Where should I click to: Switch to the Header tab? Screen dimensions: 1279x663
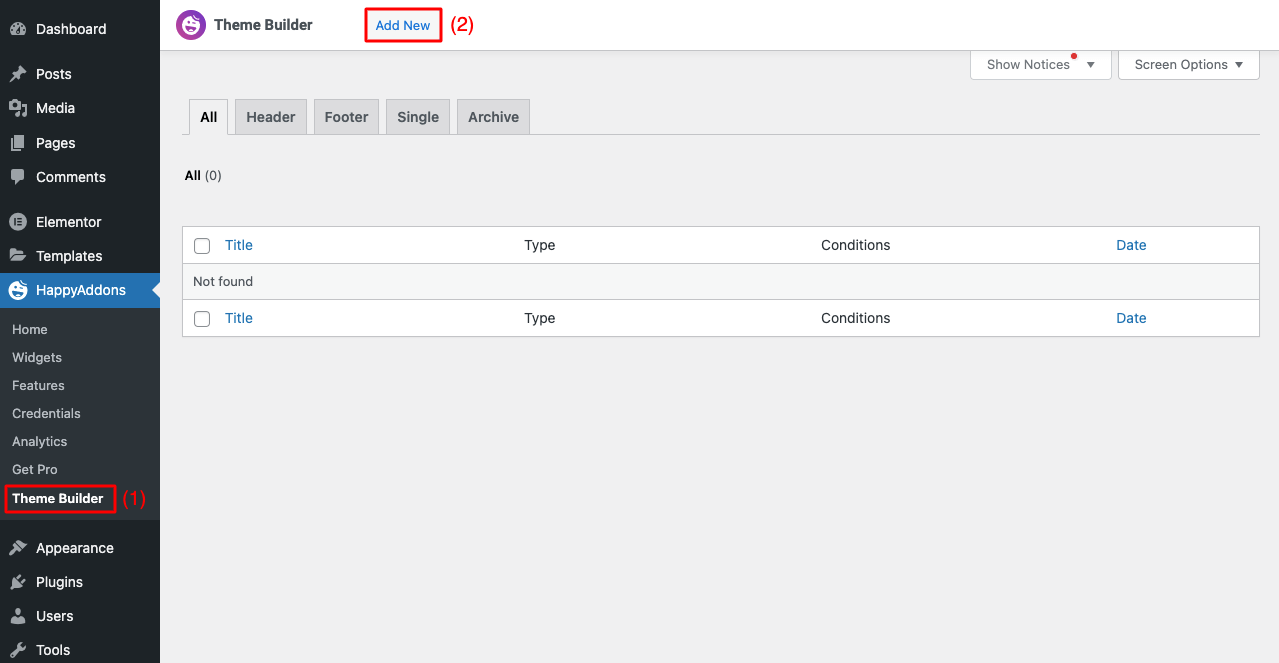270,117
